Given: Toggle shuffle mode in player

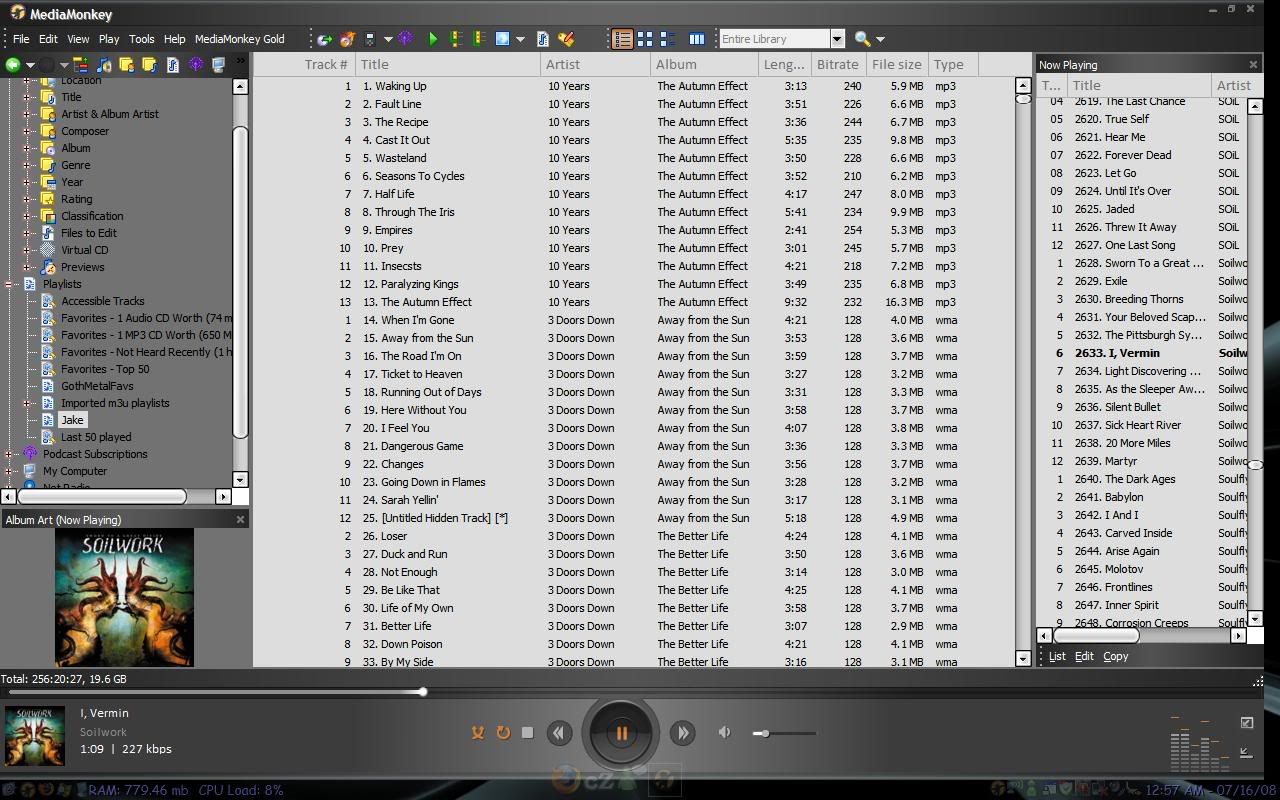Looking at the screenshot, I should click(478, 733).
